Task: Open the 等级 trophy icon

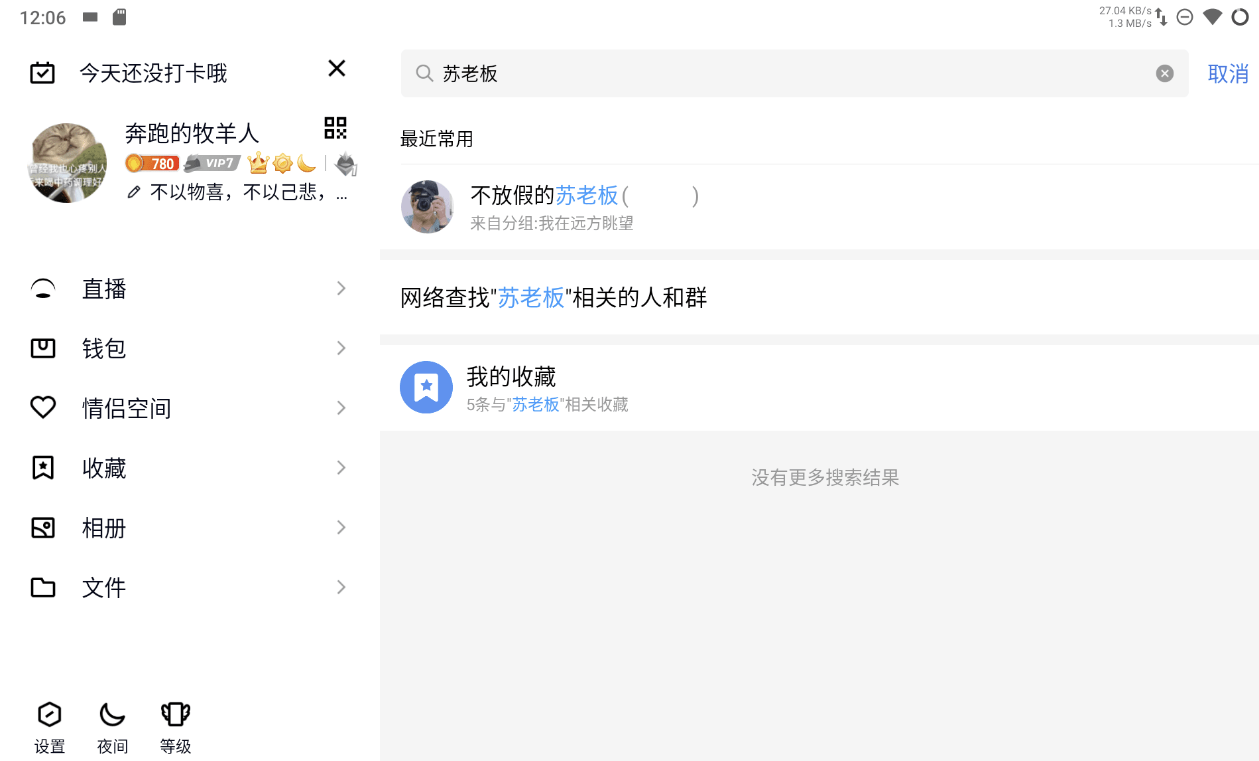Action: click(175, 727)
